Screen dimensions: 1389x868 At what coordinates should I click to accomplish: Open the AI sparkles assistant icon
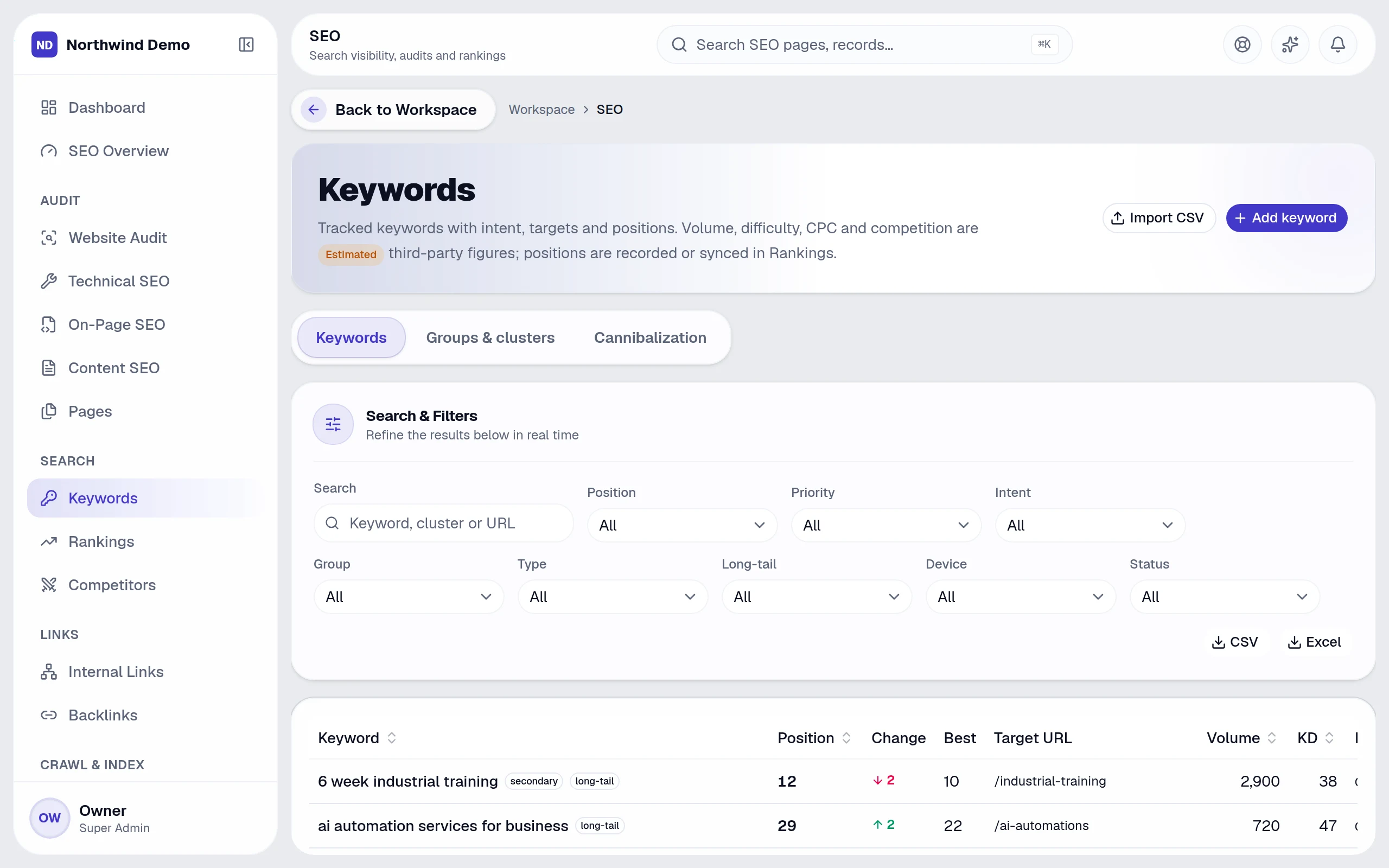click(x=1290, y=45)
